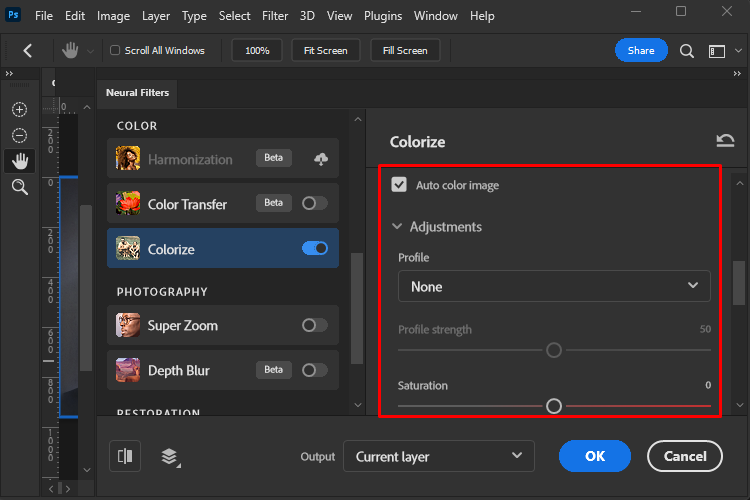Screen dimensions: 750x500
Task: Click the Color Transfer flower thumbnail
Action: pos(128,203)
